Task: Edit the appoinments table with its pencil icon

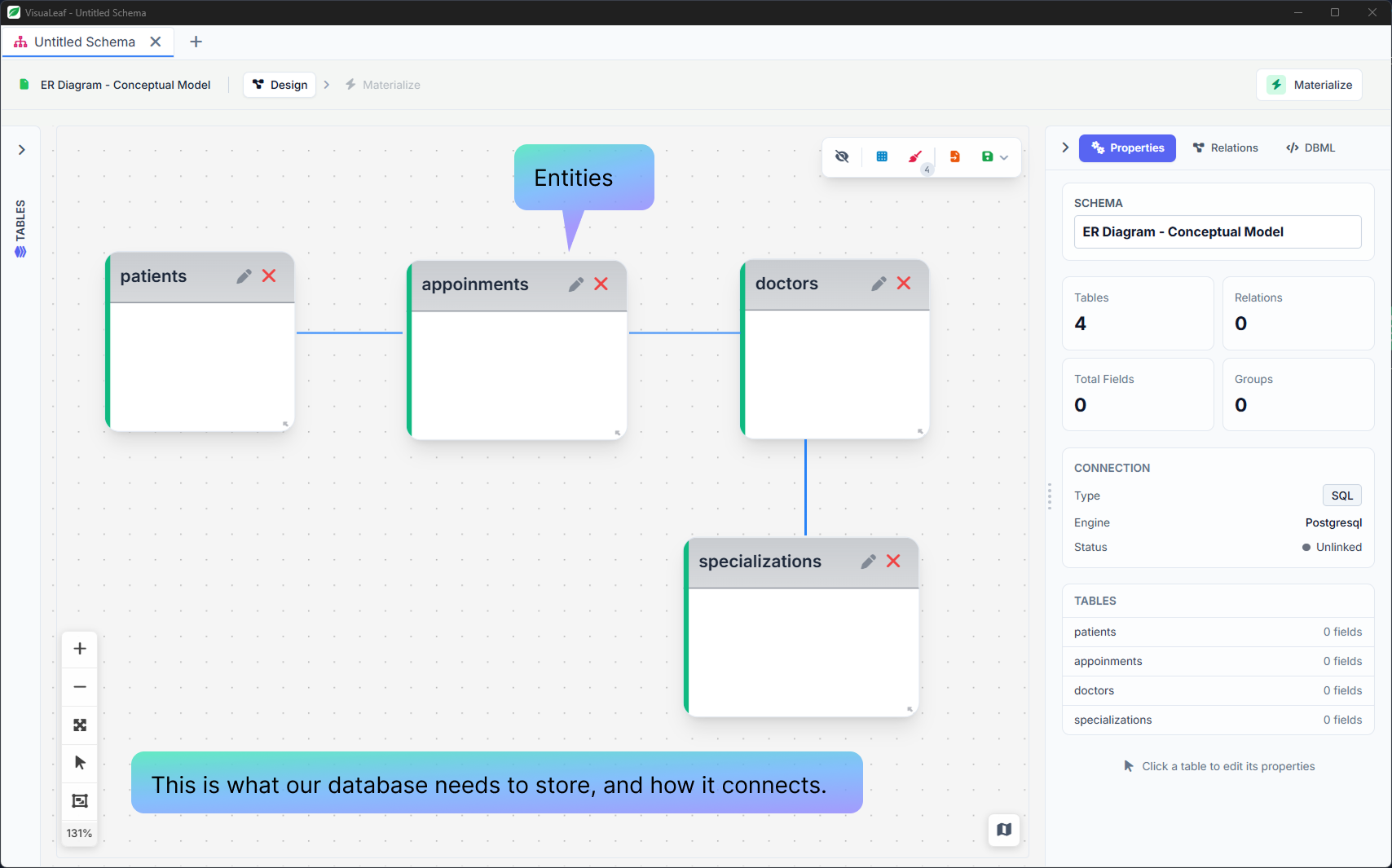Action: click(x=576, y=284)
